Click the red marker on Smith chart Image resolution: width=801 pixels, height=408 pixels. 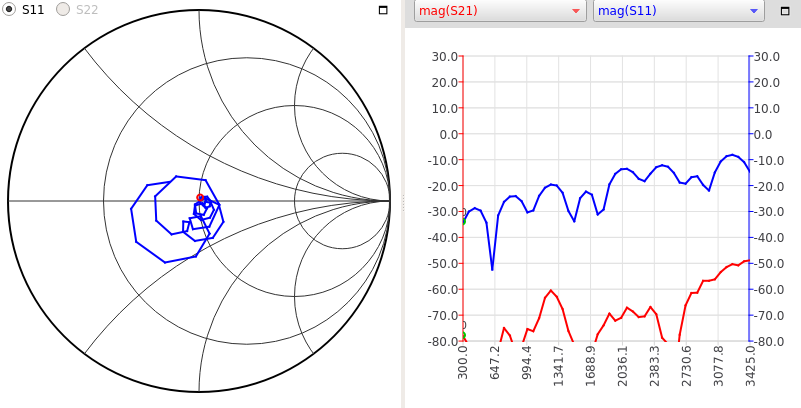(x=200, y=198)
